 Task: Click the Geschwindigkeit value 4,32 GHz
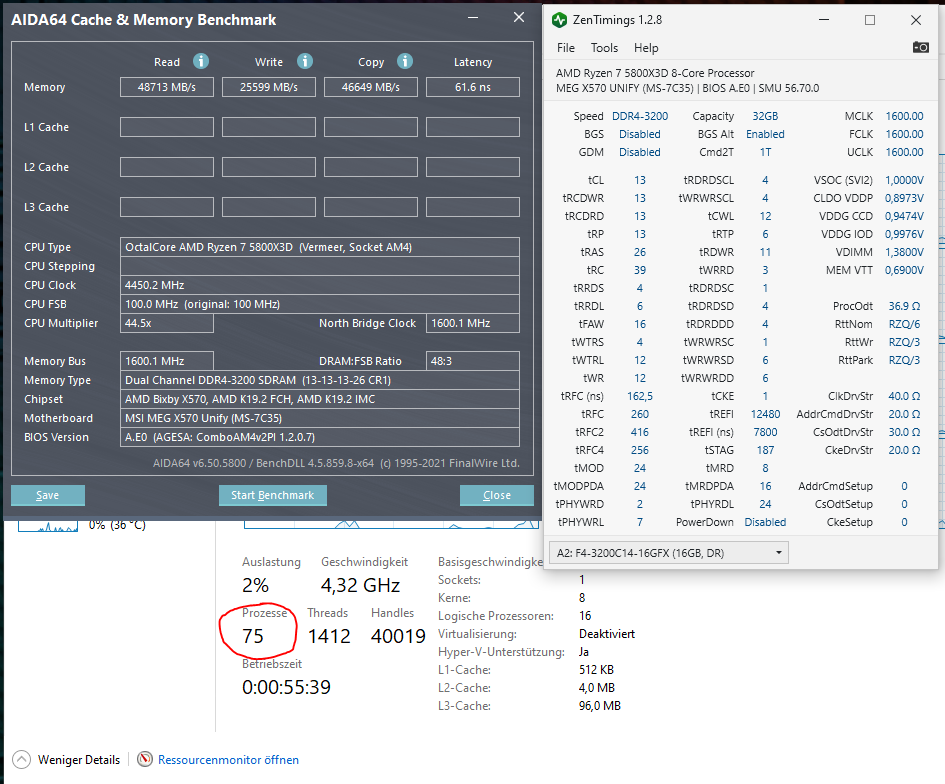[360, 585]
